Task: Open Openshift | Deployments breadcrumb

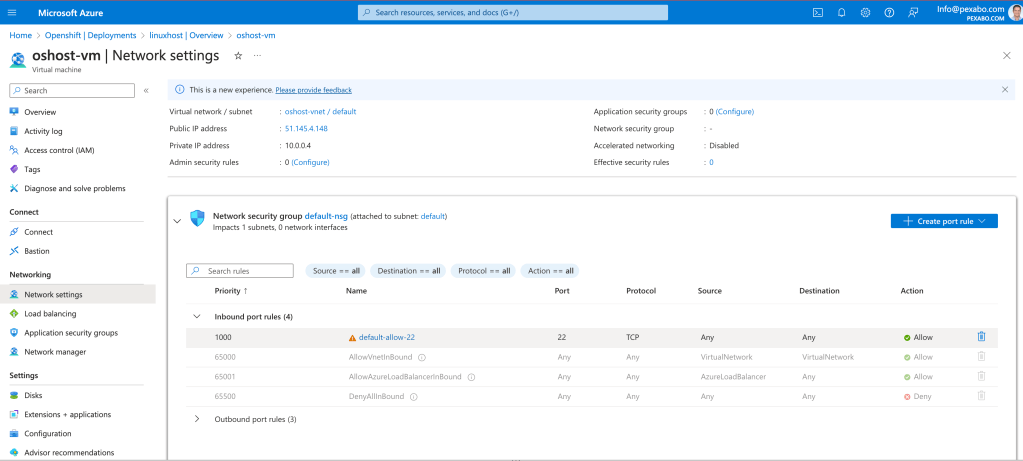Action: pyautogui.click(x=90, y=35)
